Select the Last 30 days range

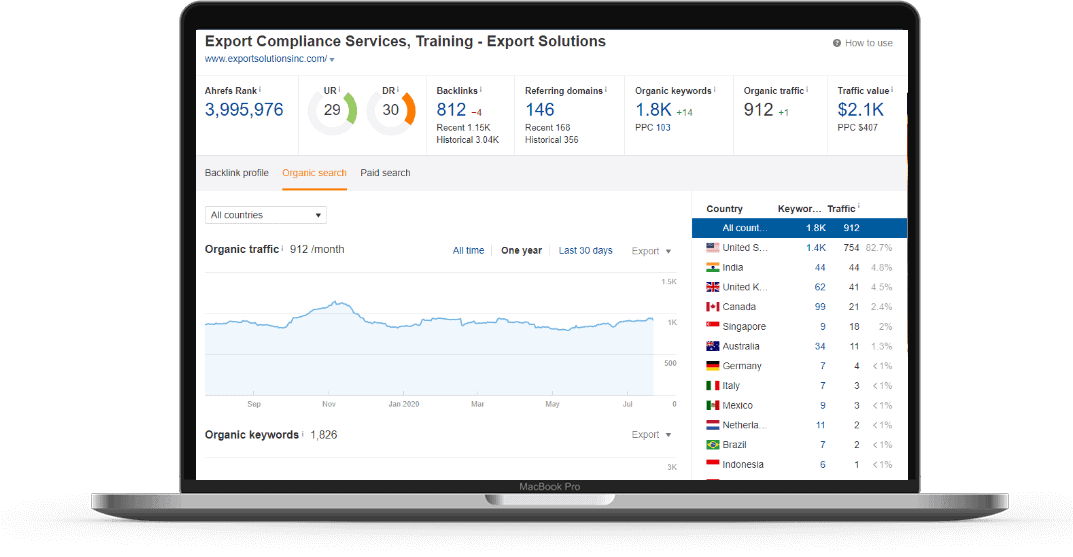tap(585, 250)
